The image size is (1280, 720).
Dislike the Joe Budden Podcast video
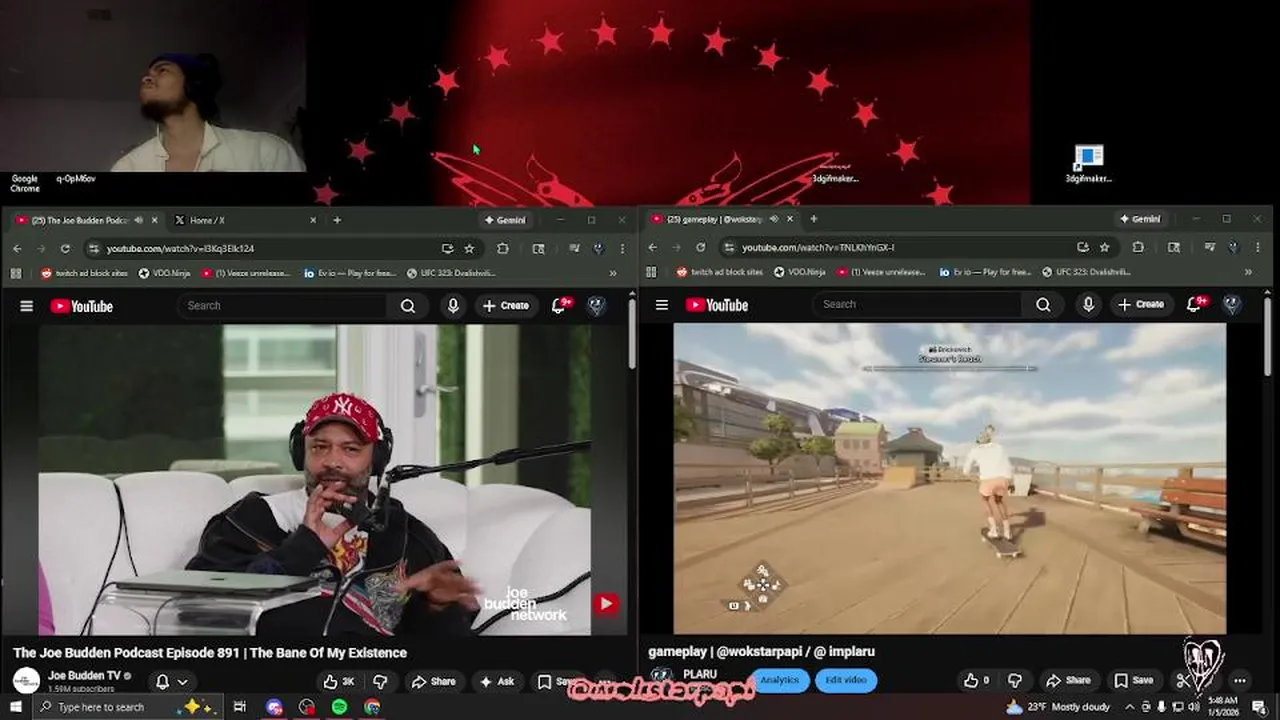(380, 682)
